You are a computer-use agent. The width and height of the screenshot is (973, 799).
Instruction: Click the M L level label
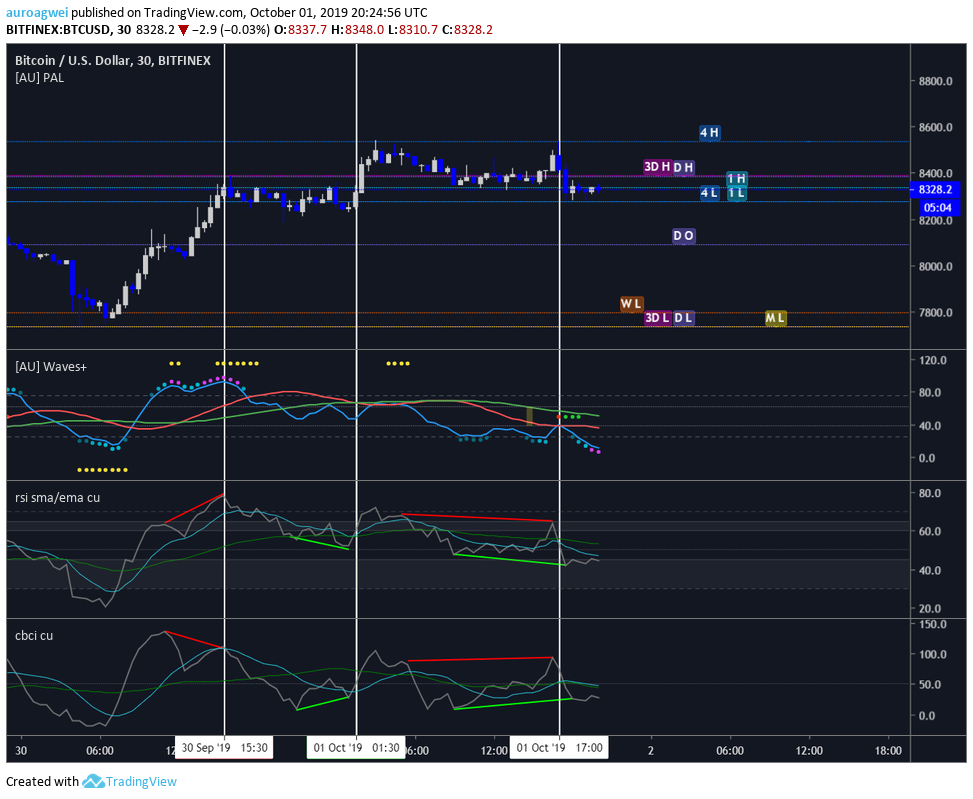(776, 318)
